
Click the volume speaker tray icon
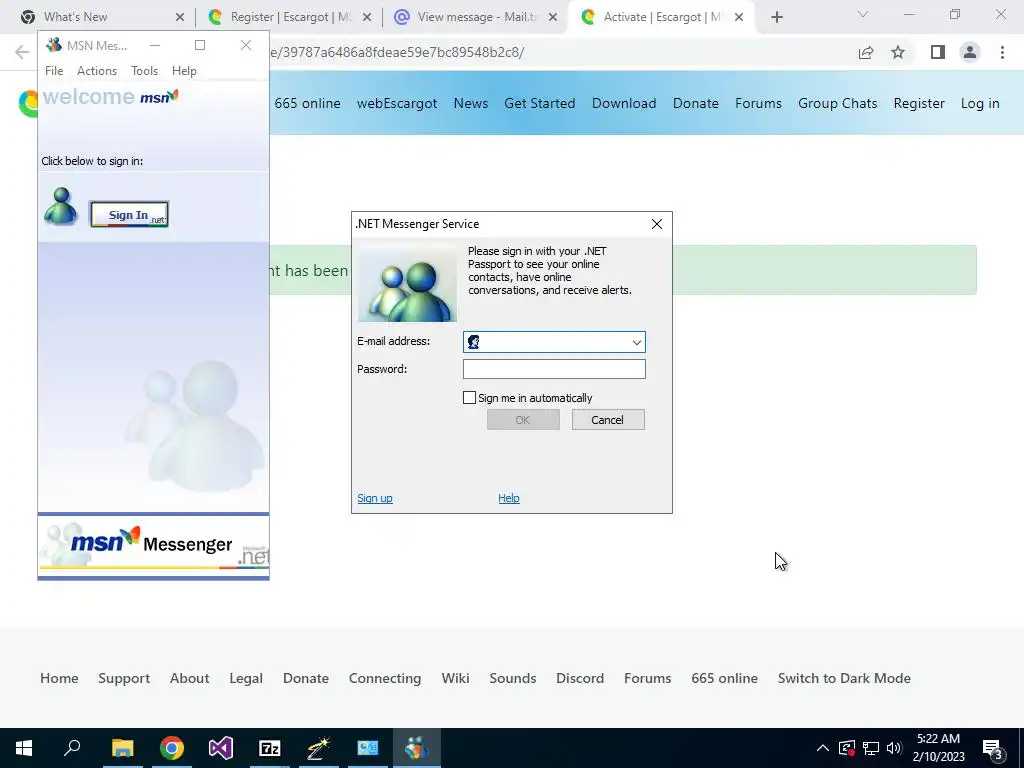(894, 748)
